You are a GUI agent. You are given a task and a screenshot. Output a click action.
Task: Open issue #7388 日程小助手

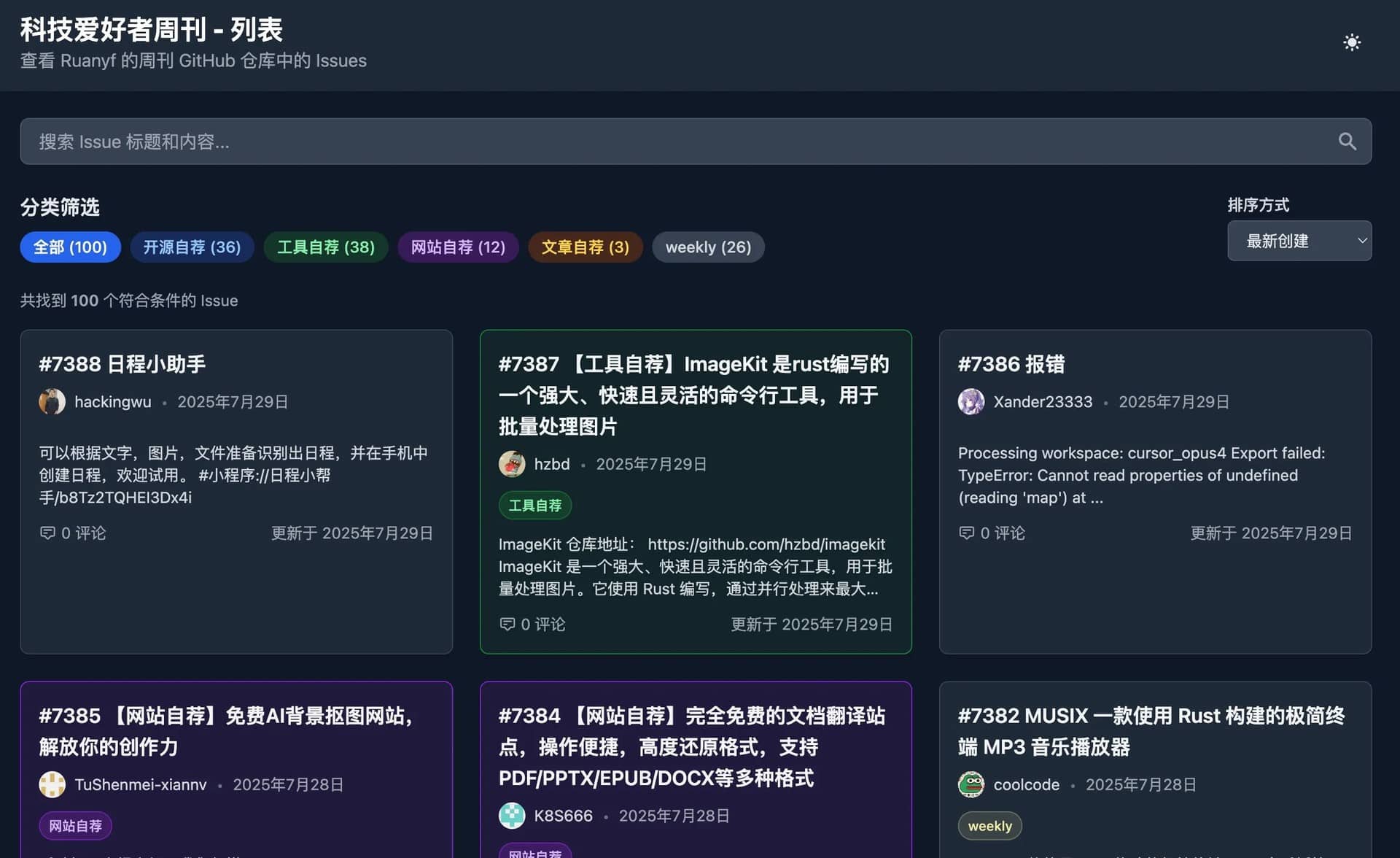tap(122, 364)
